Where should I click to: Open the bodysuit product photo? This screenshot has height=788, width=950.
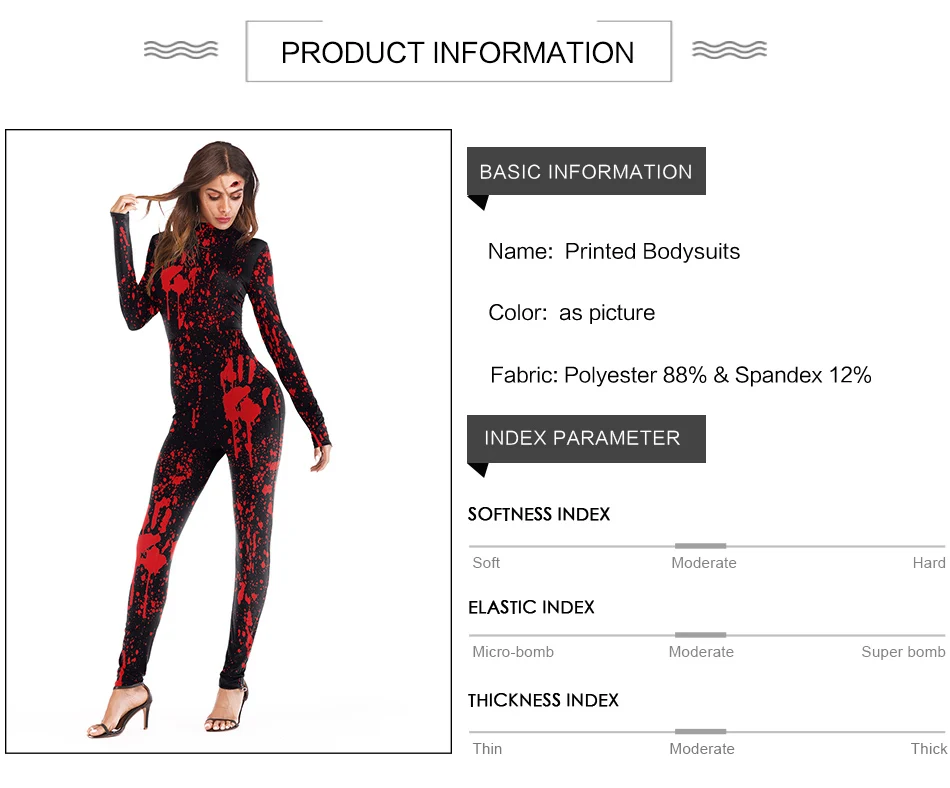228,441
